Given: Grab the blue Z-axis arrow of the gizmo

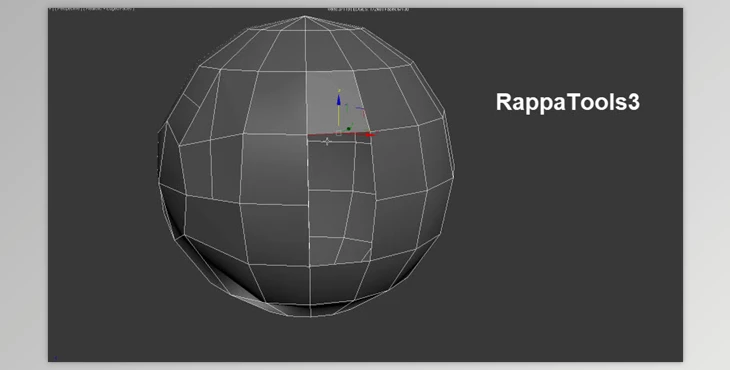Looking at the screenshot, I should (x=338, y=101).
